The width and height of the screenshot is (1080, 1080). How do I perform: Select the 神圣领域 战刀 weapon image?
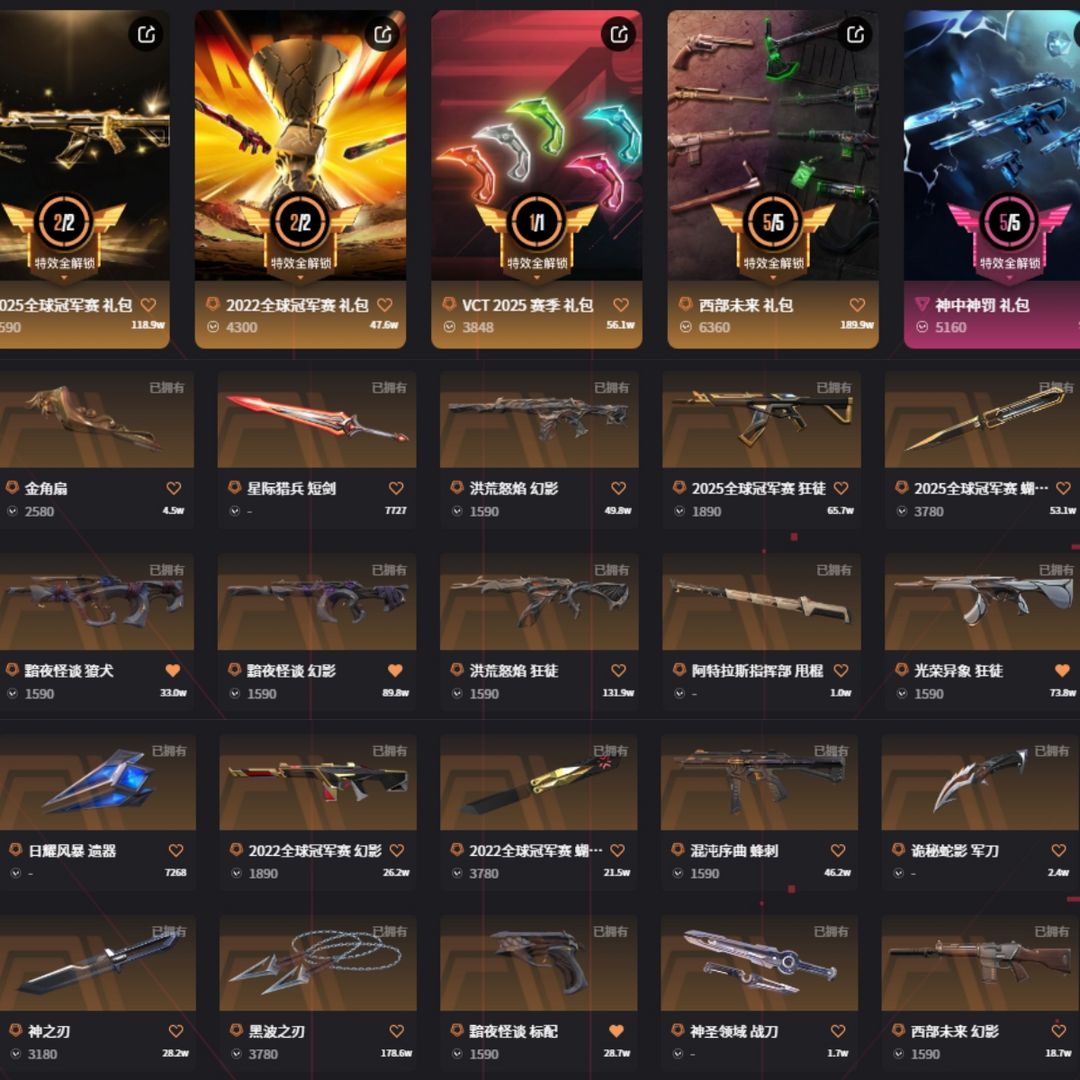759,964
